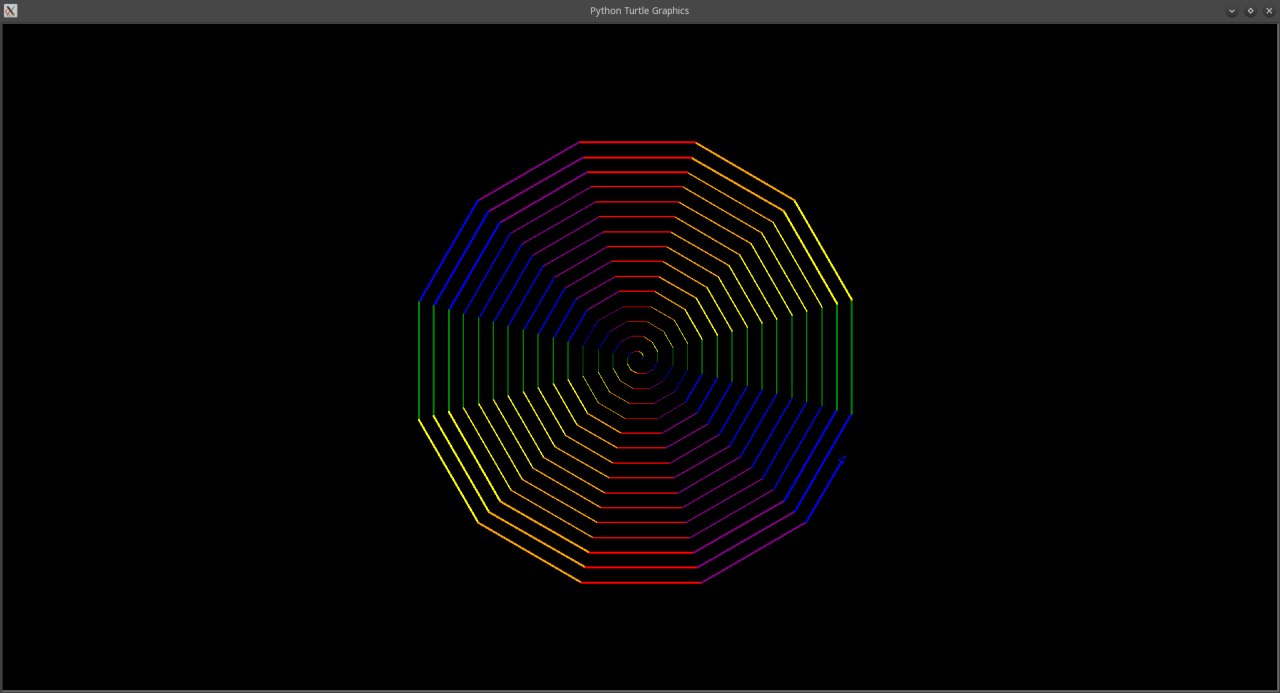This screenshot has height=693, width=1280.
Task: Maximize the Python Turtle Graphics window
Action: click(x=1250, y=11)
